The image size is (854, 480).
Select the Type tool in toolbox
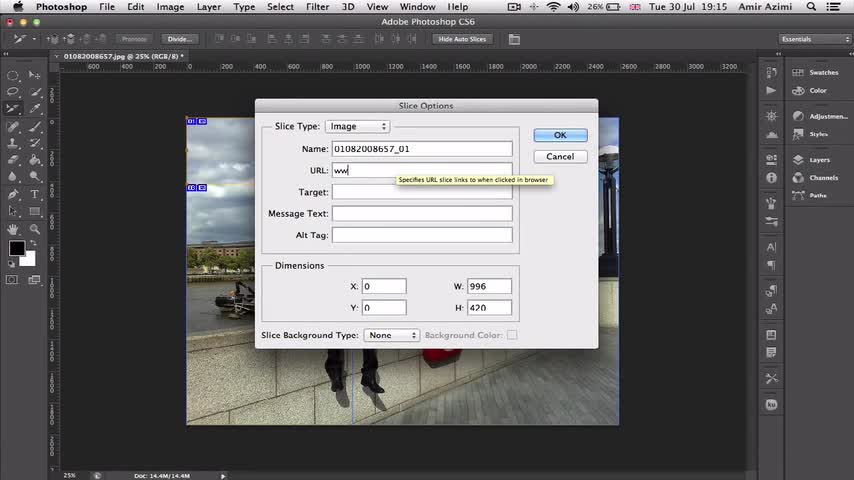pos(35,194)
